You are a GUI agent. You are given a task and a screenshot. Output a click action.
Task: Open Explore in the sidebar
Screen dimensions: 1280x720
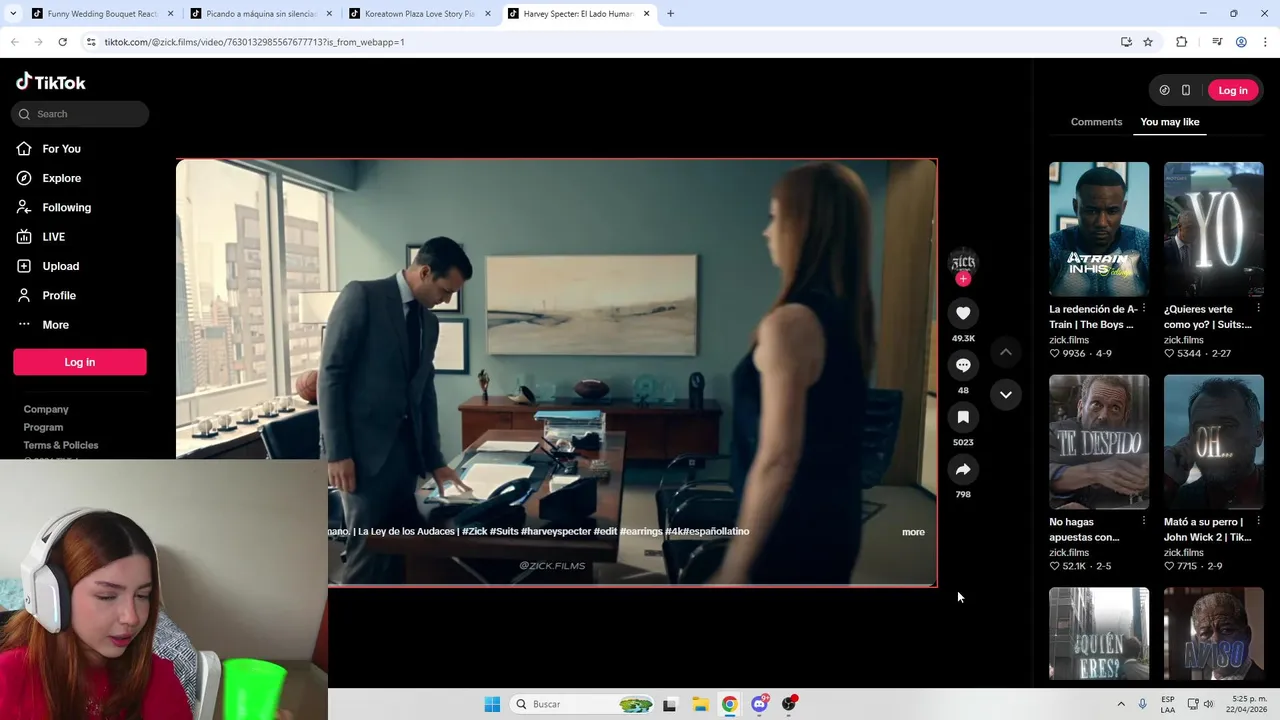click(x=62, y=178)
